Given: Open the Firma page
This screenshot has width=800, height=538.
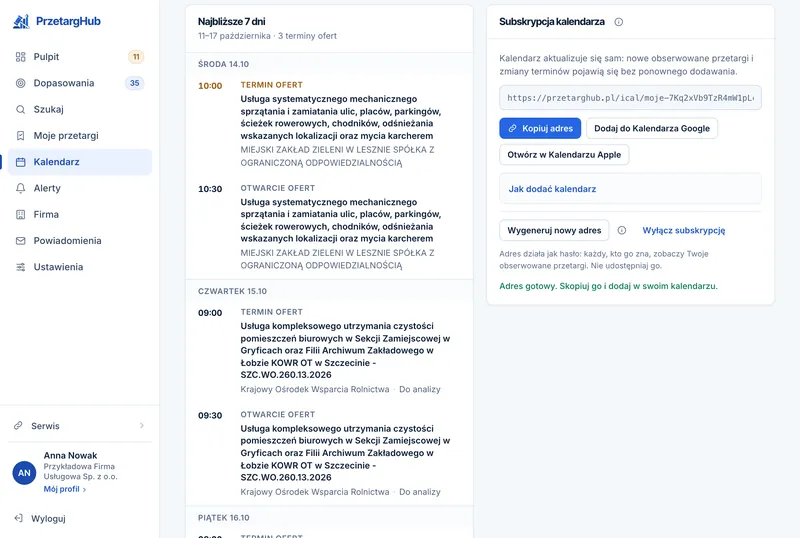Looking at the screenshot, I should click(x=80, y=214).
